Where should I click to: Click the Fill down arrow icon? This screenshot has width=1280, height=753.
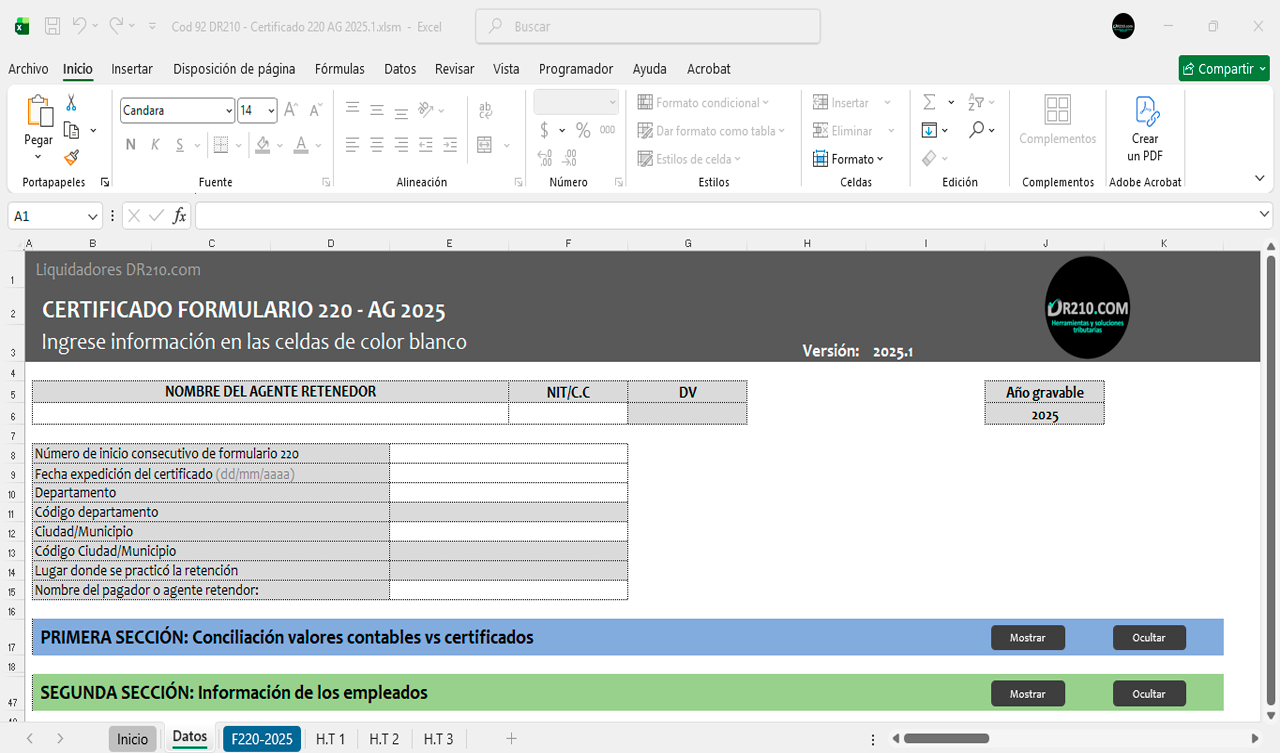929,130
